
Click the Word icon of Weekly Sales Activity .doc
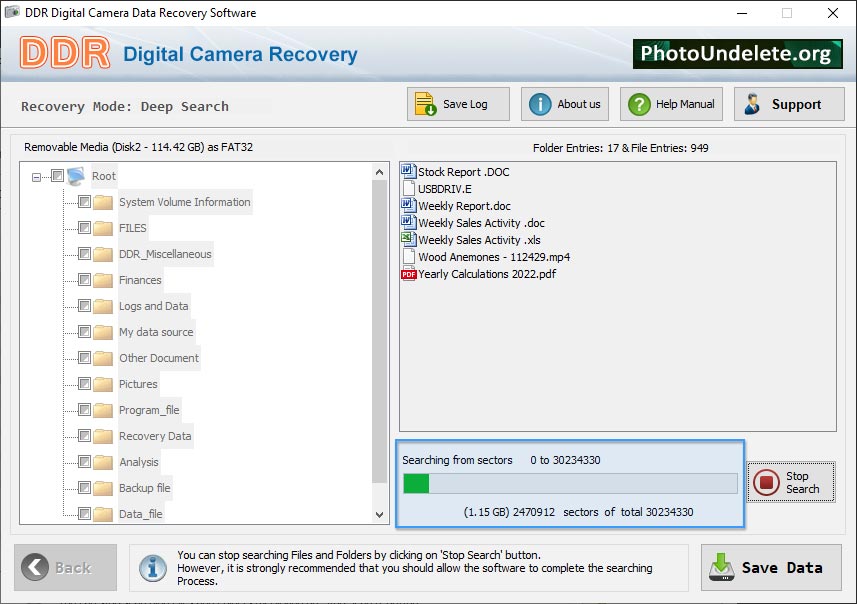[408, 222]
